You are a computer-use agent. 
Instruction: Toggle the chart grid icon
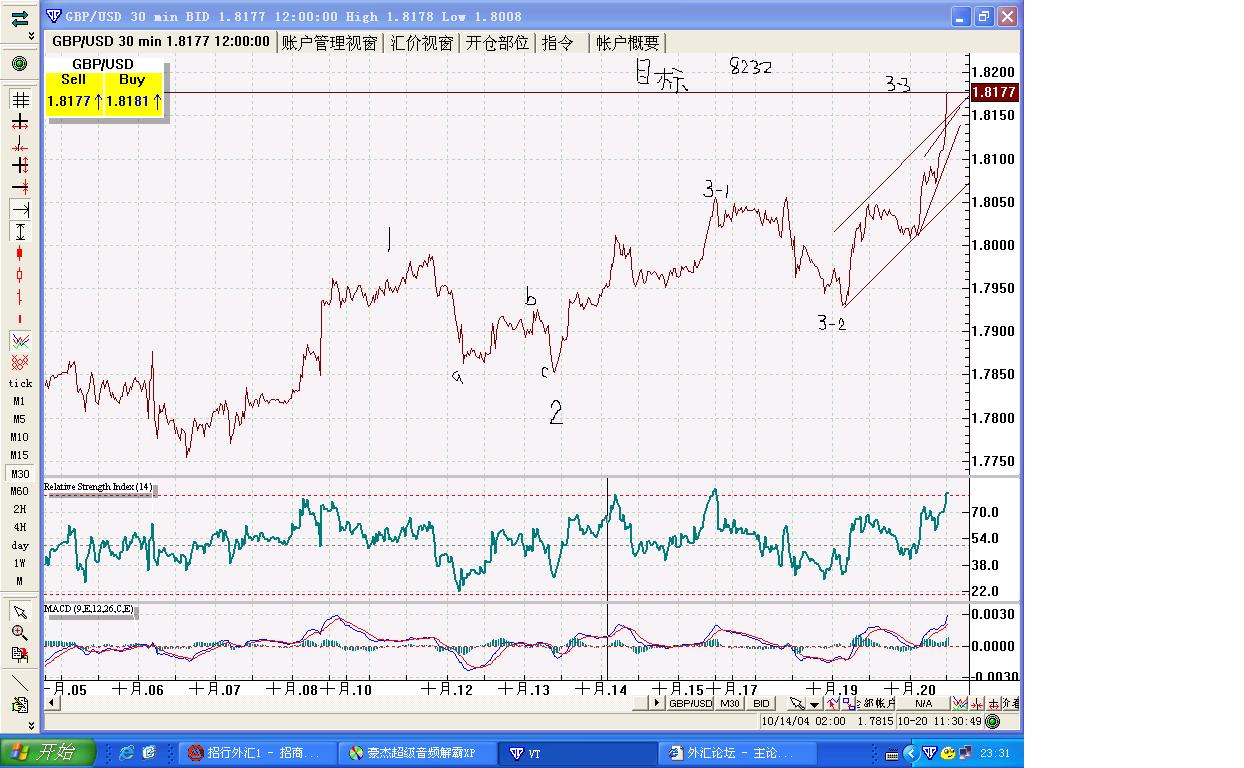pyautogui.click(x=20, y=100)
